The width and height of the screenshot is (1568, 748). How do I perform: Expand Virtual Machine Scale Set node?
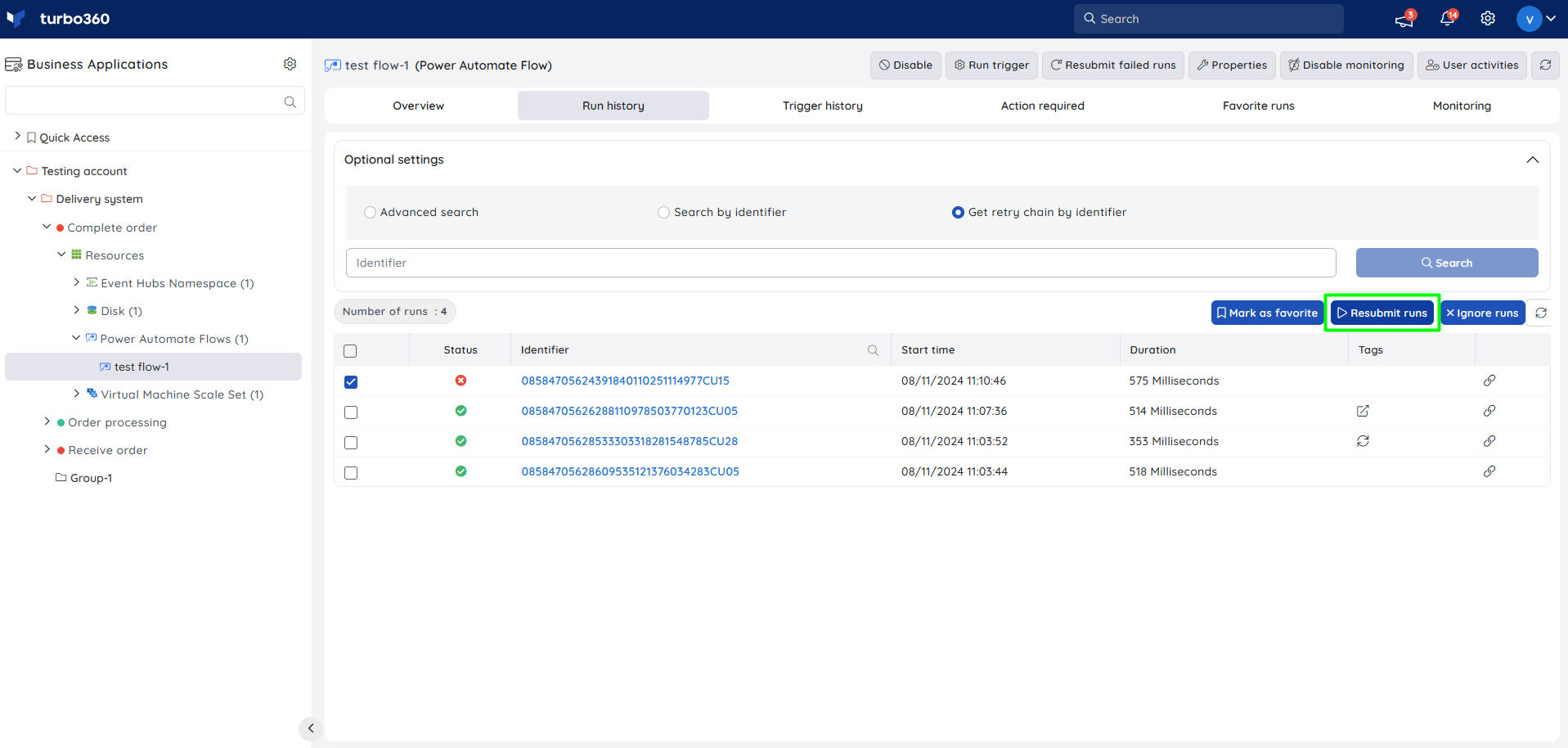click(77, 394)
